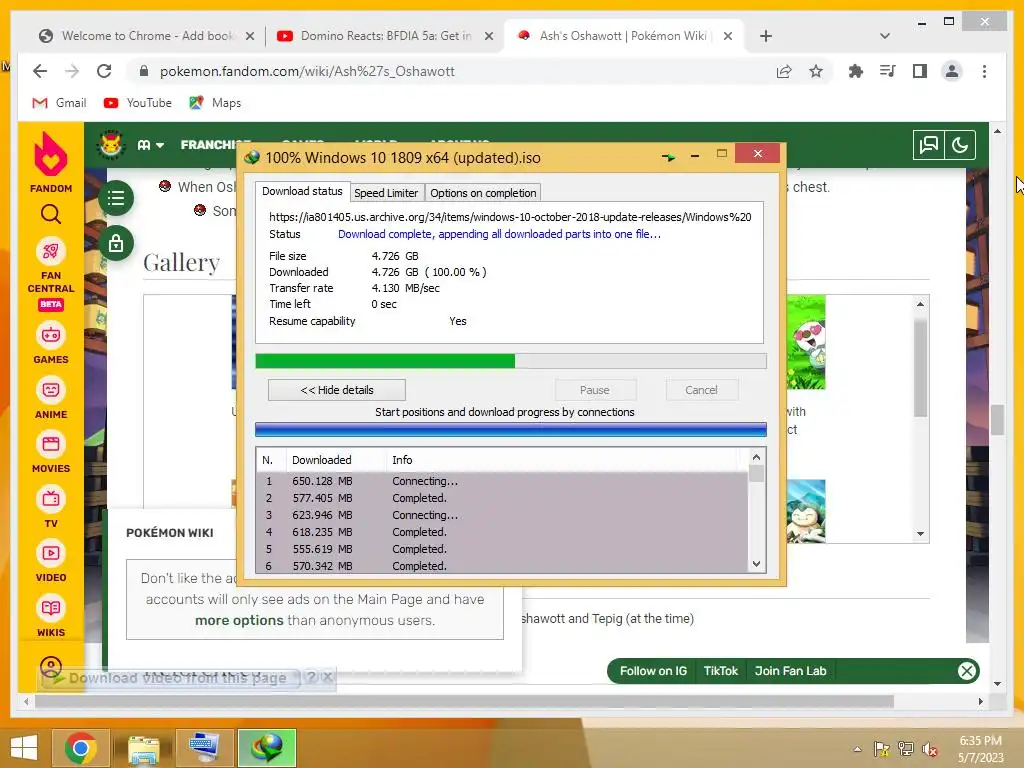Open Anime section in Fandom sidebar
The image size is (1024, 768).
[x=51, y=399]
